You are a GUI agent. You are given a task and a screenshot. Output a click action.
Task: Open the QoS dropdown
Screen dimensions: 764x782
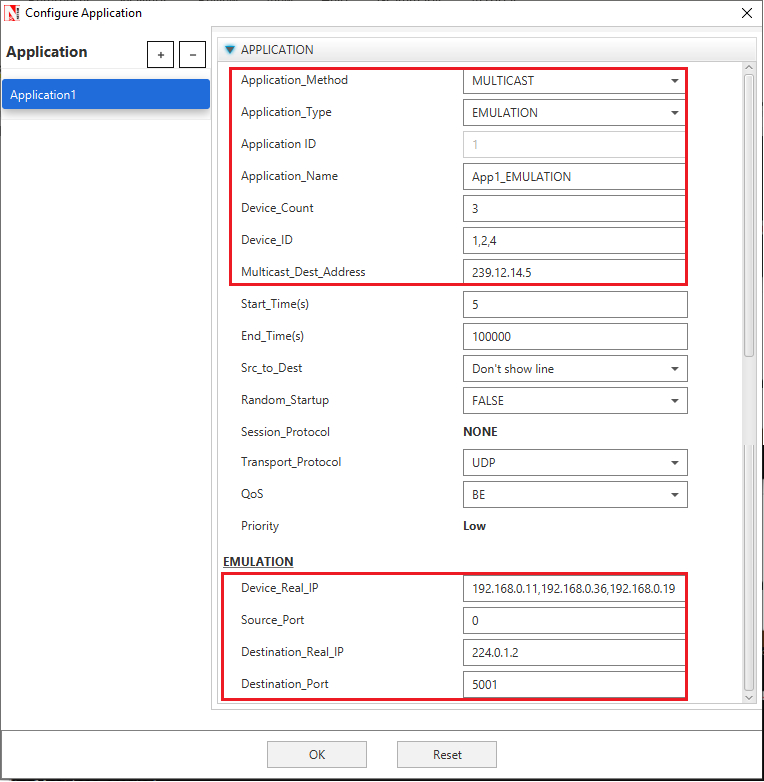pos(575,495)
